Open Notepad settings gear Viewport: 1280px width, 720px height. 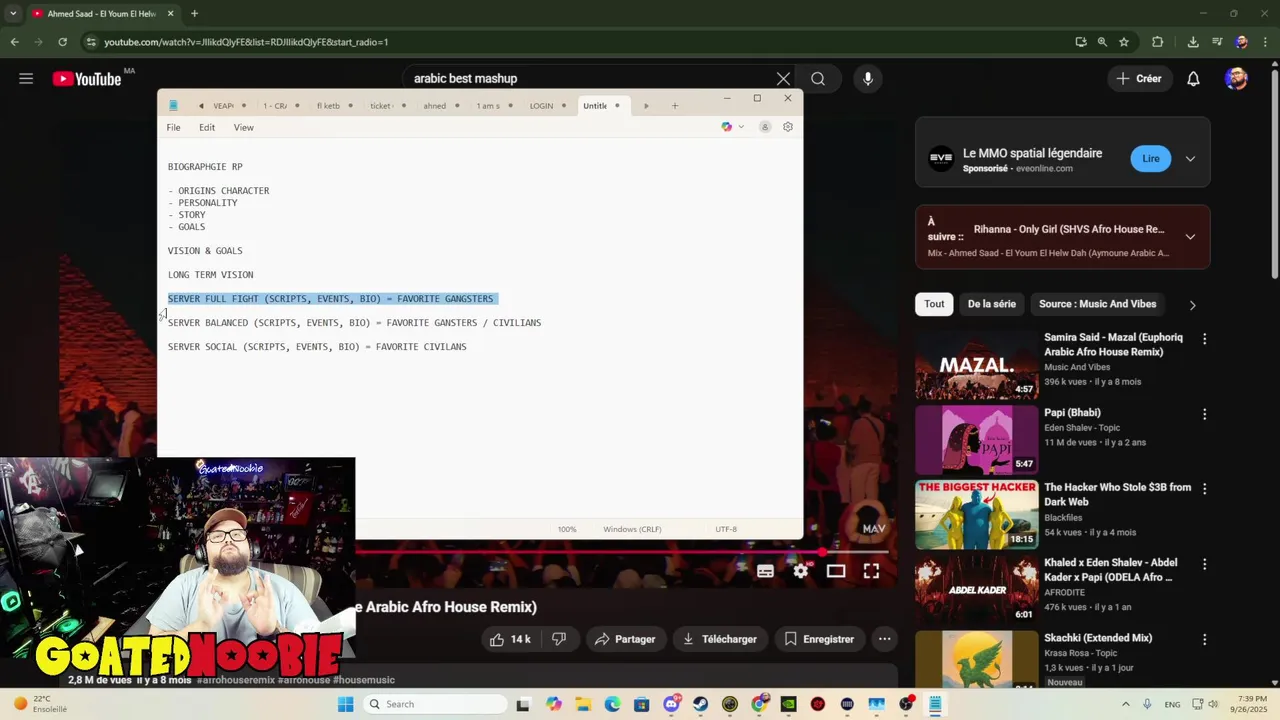(x=788, y=127)
